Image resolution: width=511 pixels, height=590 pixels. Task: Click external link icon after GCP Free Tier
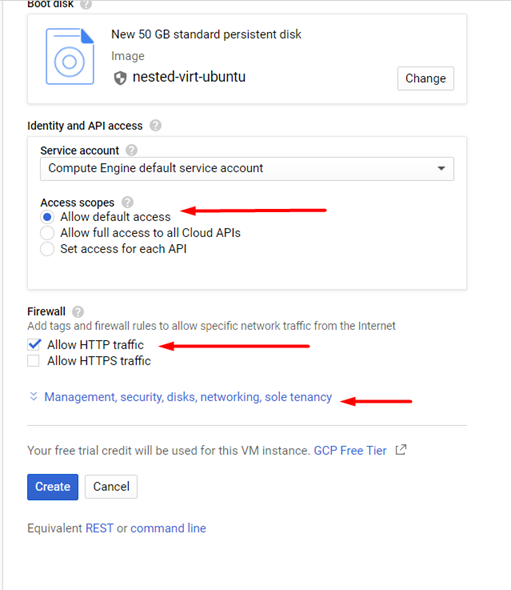click(x=401, y=450)
